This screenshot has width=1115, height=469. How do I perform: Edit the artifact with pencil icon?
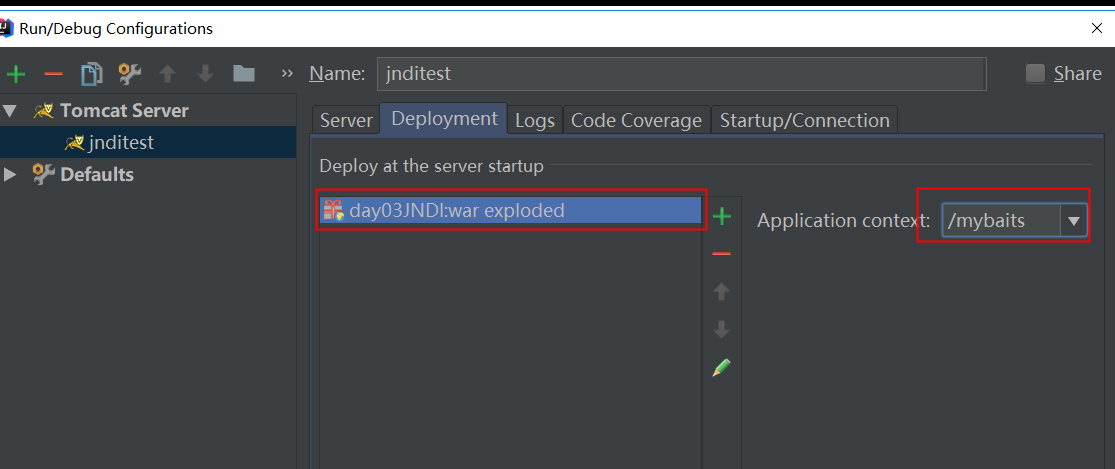(721, 368)
